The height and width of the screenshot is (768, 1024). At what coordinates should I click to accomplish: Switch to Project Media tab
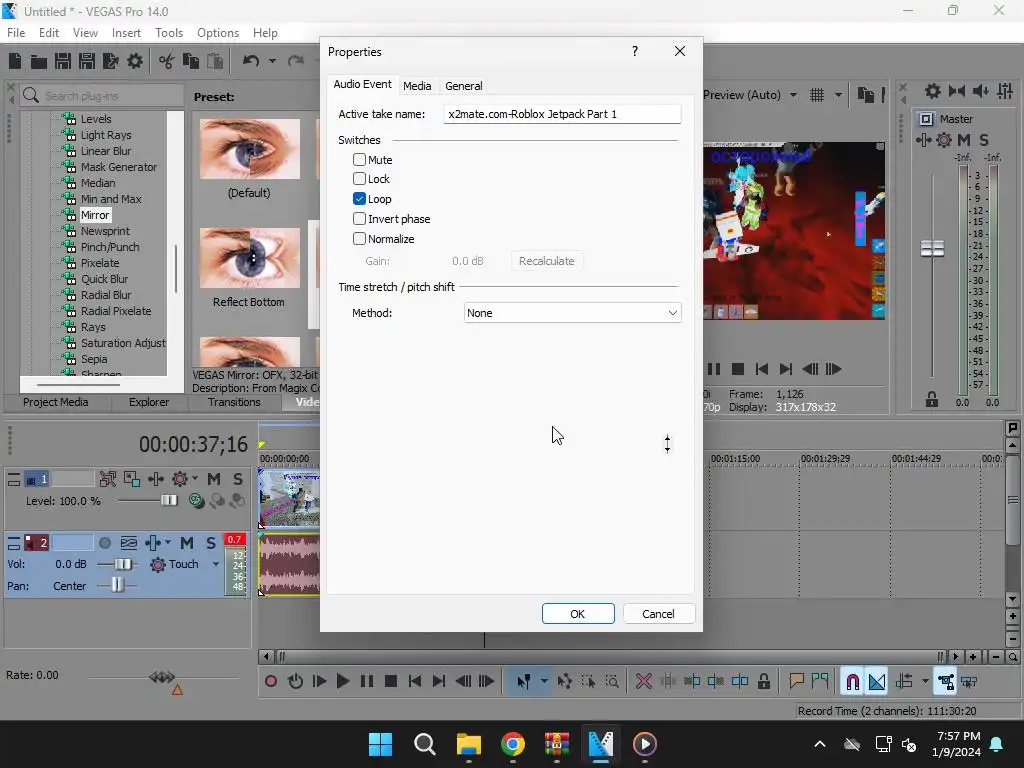pyautogui.click(x=56, y=402)
